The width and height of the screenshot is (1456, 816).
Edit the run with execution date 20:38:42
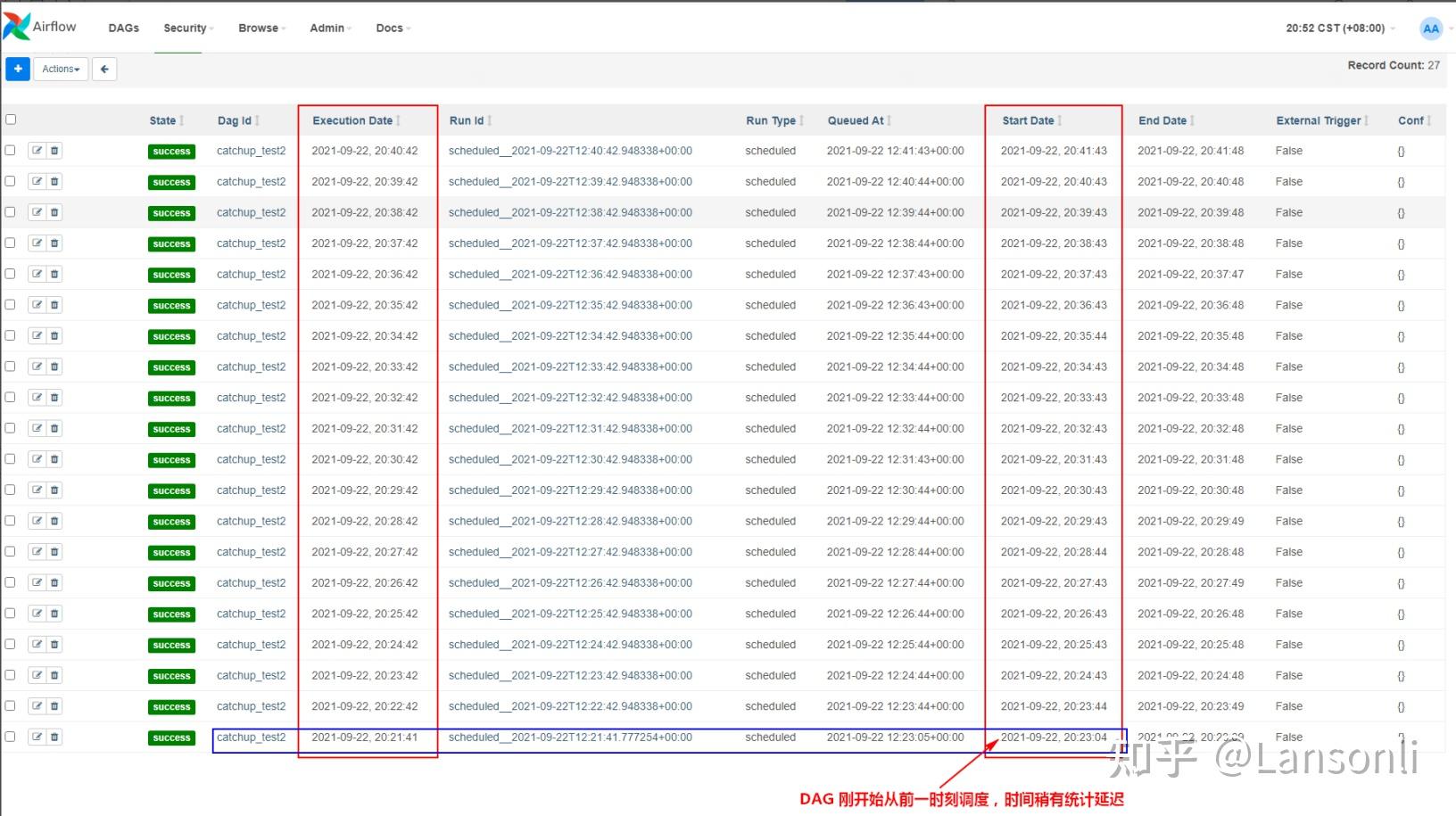coord(37,212)
